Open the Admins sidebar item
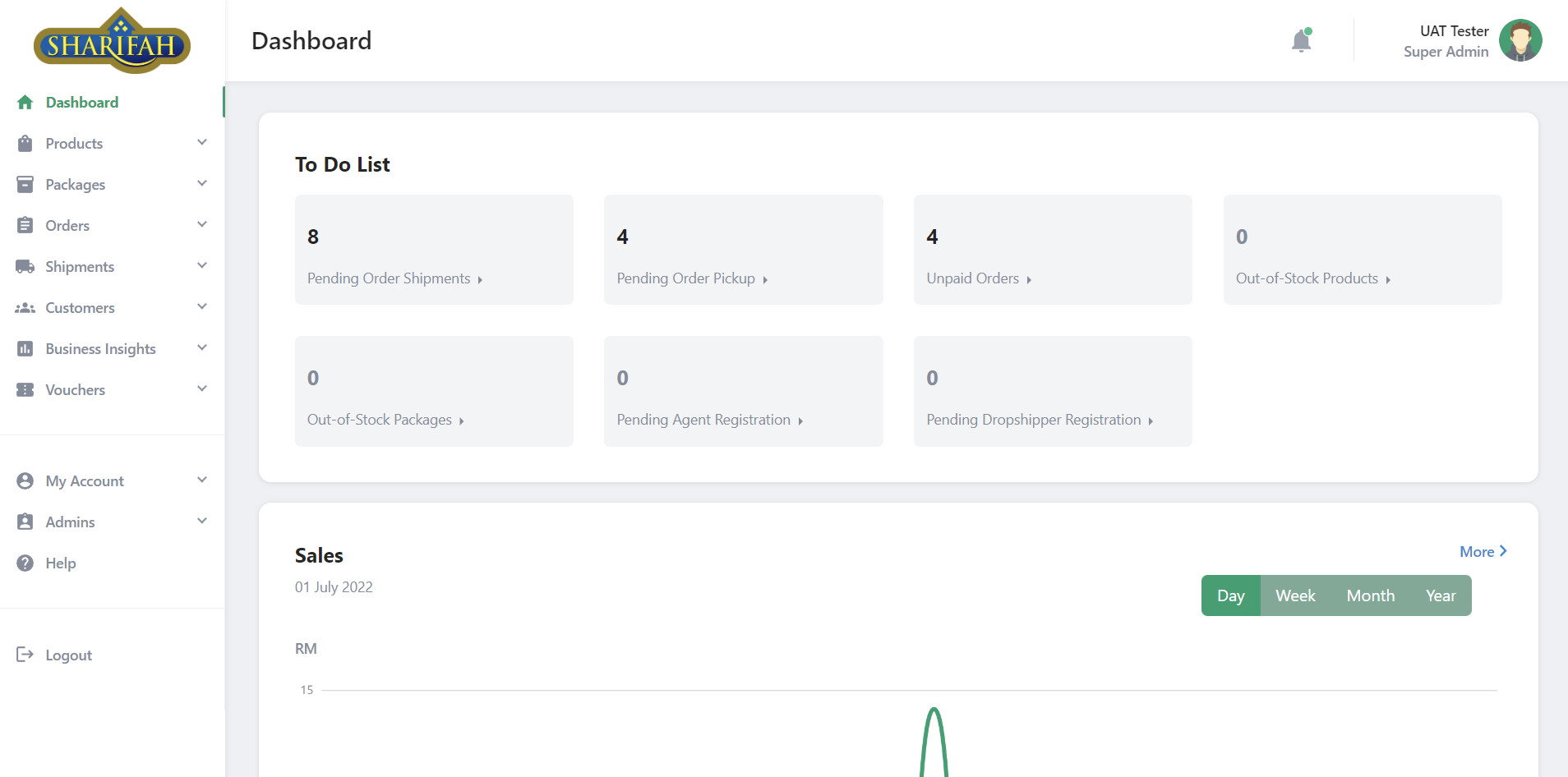 click(112, 522)
